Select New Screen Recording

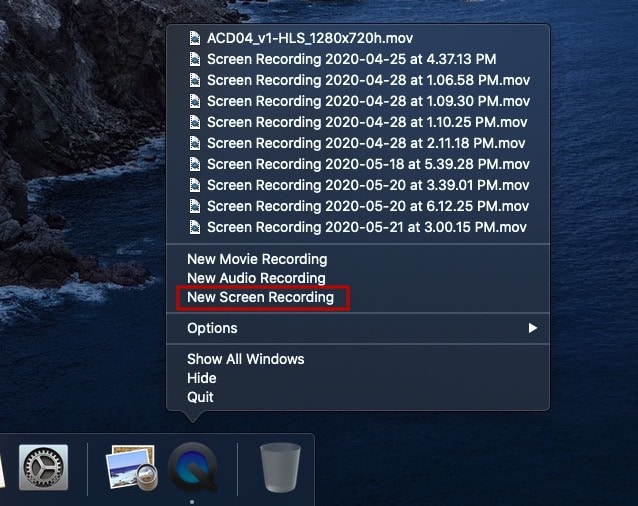pyautogui.click(x=260, y=297)
